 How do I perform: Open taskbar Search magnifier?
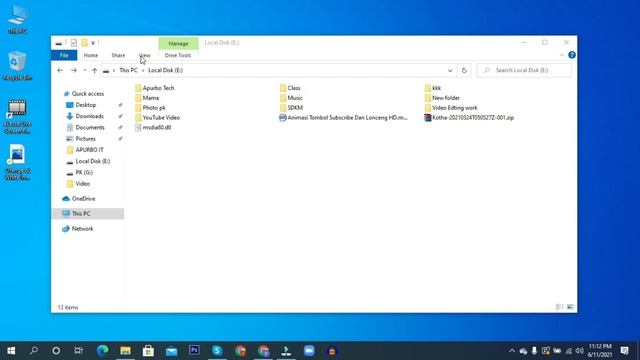[34, 351]
